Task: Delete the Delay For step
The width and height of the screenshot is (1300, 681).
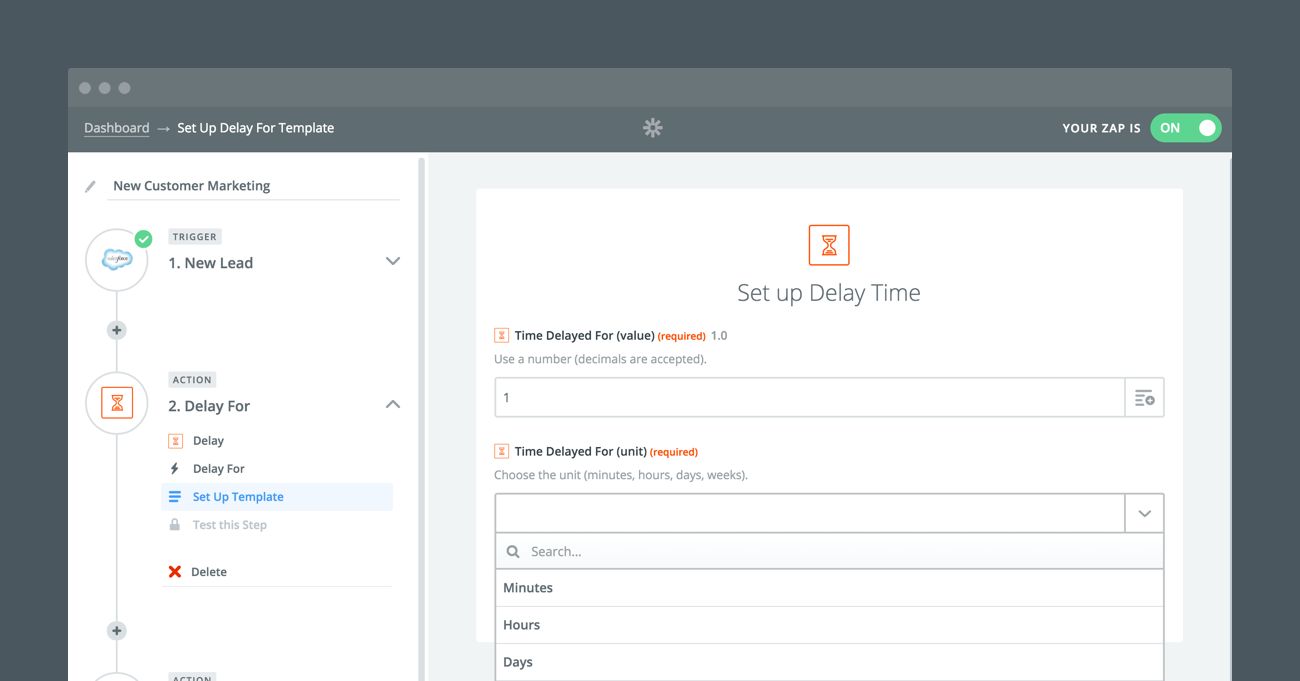Action: pyautogui.click(x=197, y=572)
